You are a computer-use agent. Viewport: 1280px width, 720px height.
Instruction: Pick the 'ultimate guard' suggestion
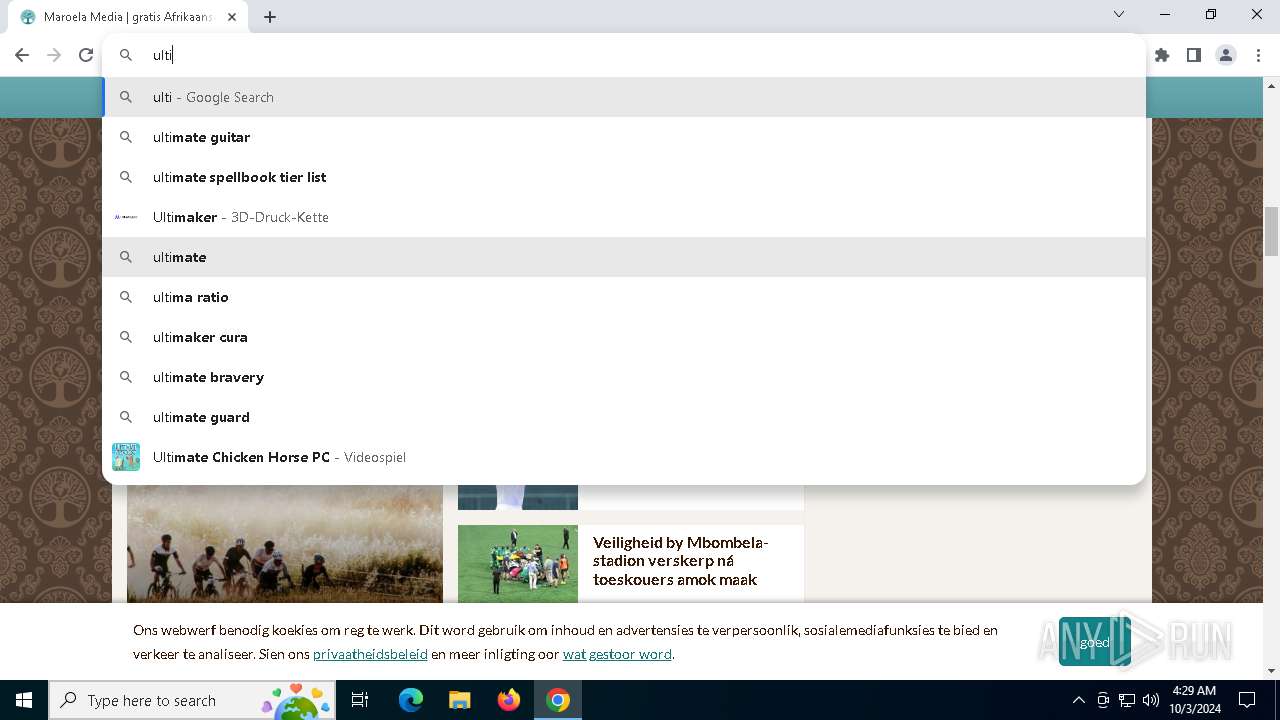624,417
